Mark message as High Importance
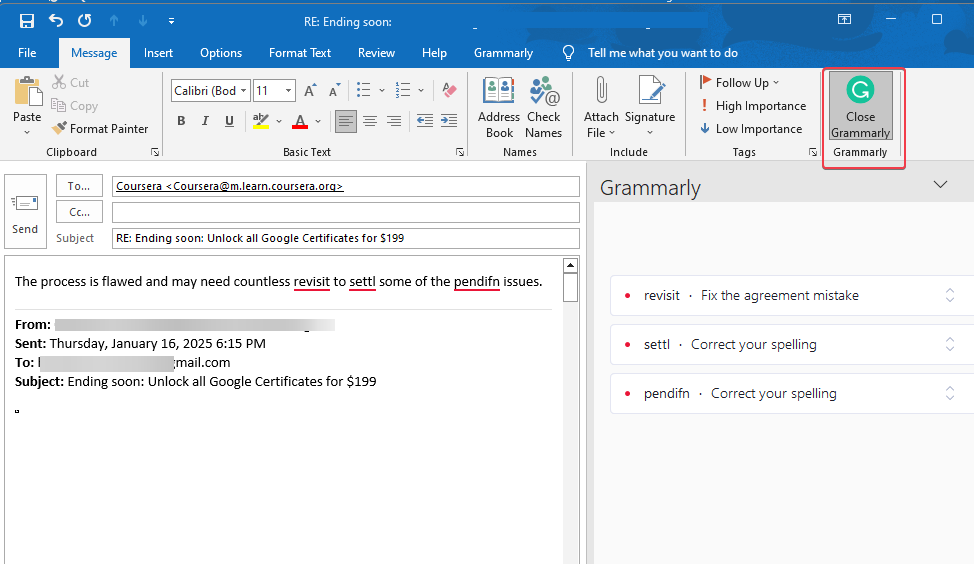Image resolution: width=974 pixels, height=564 pixels. click(752, 106)
